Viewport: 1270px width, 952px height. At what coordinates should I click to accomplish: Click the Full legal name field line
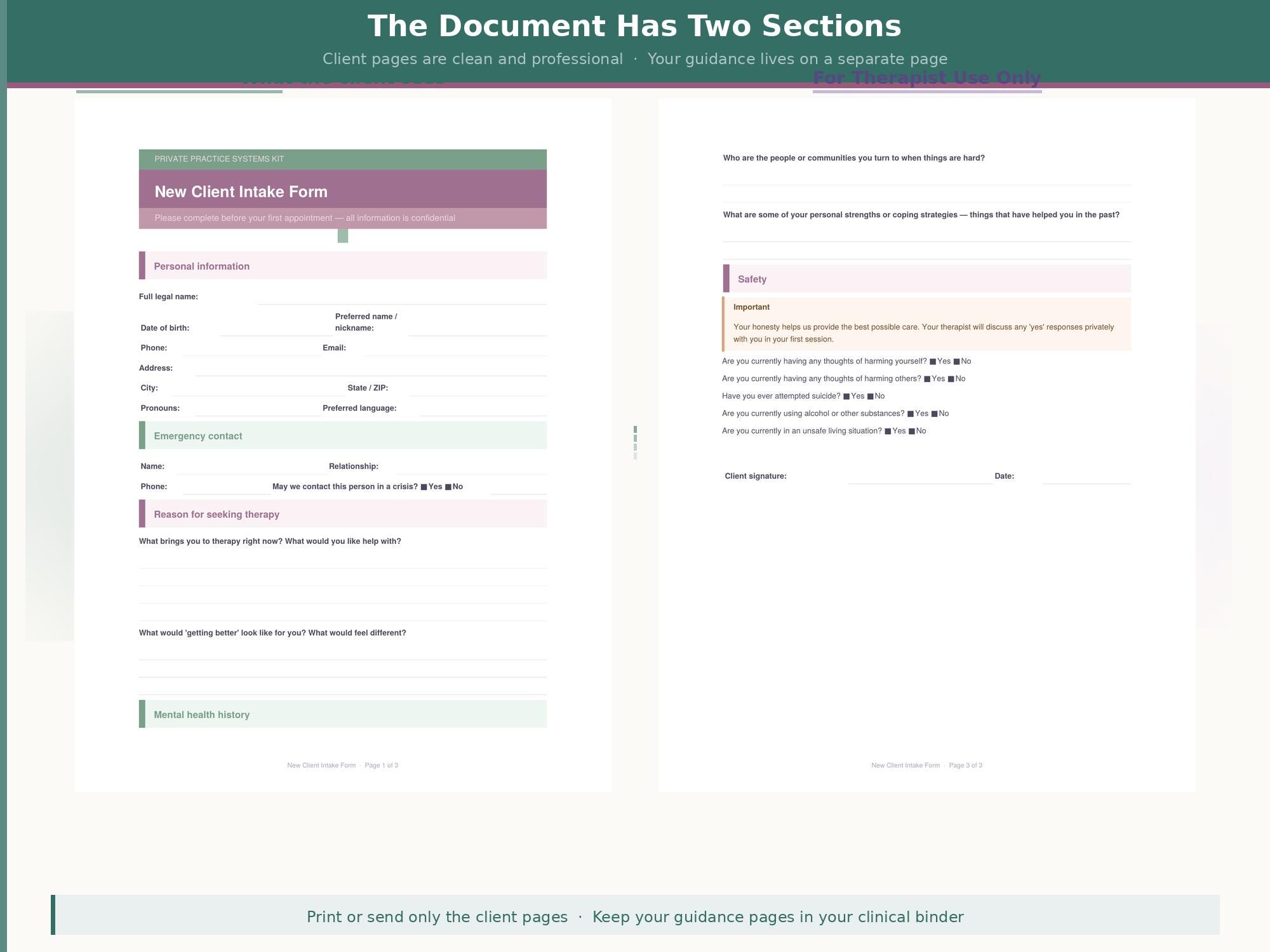point(402,298)
